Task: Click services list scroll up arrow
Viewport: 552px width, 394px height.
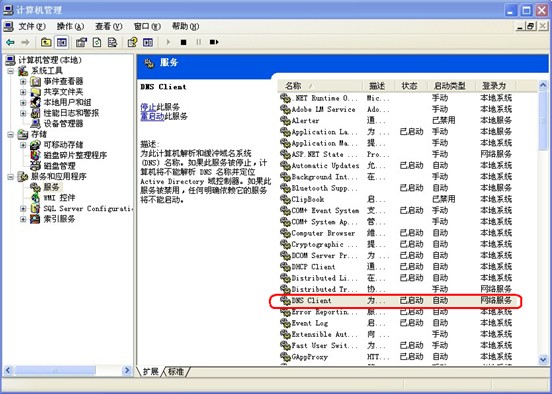Action: coord(543,85)
